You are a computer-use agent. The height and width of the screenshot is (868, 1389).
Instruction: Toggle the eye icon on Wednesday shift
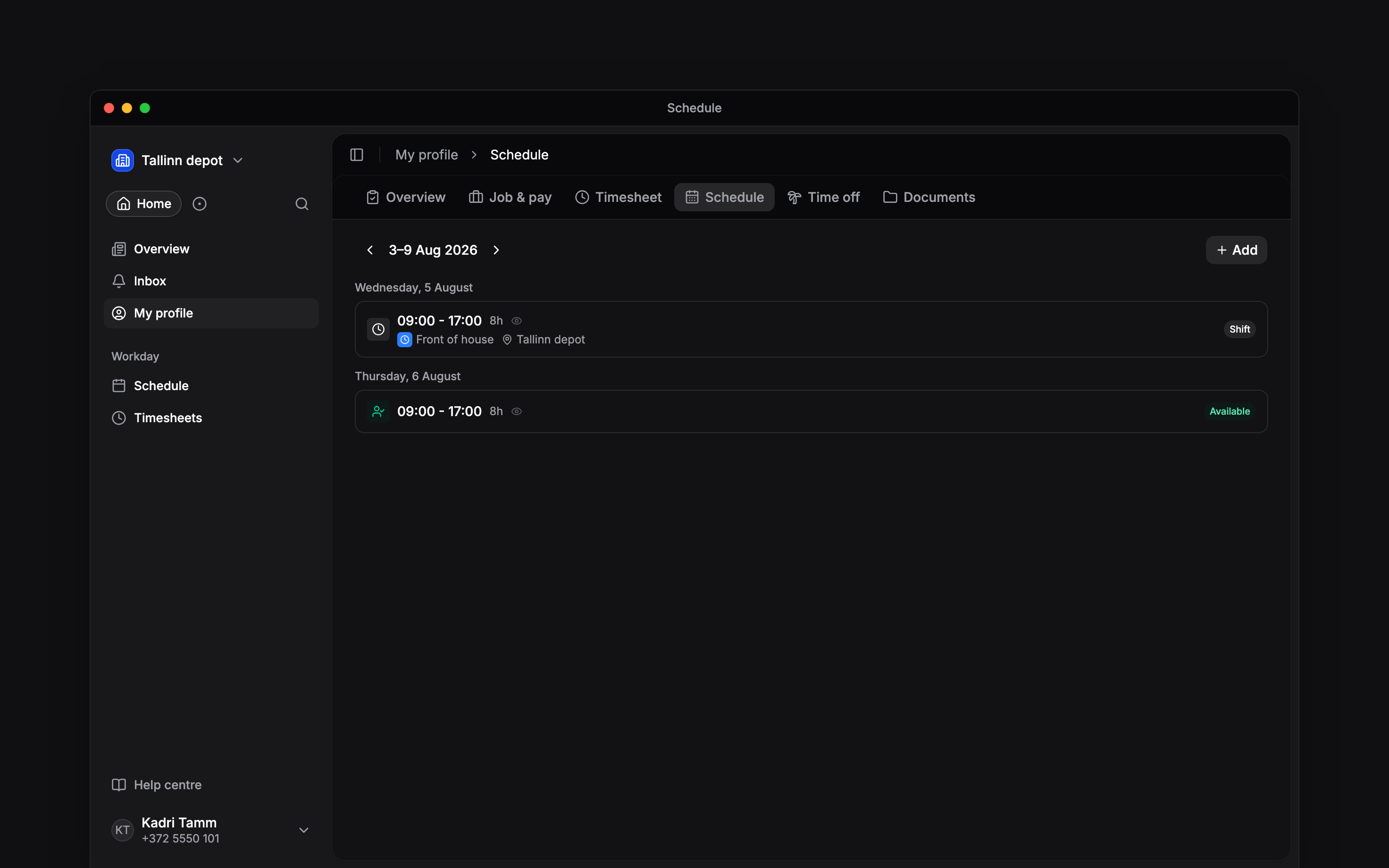(x=517, y=321)
